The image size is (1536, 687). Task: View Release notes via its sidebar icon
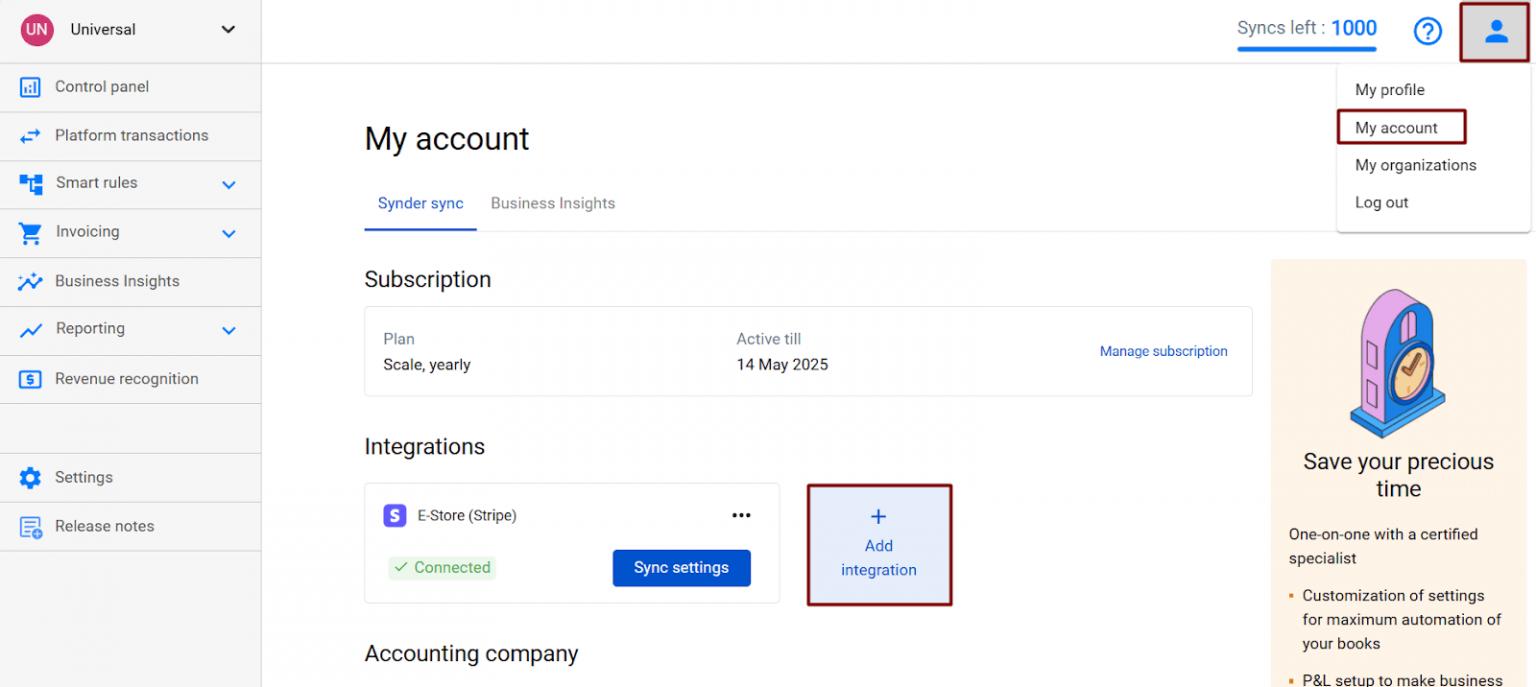pyautogui.click(x=33, y=526)
